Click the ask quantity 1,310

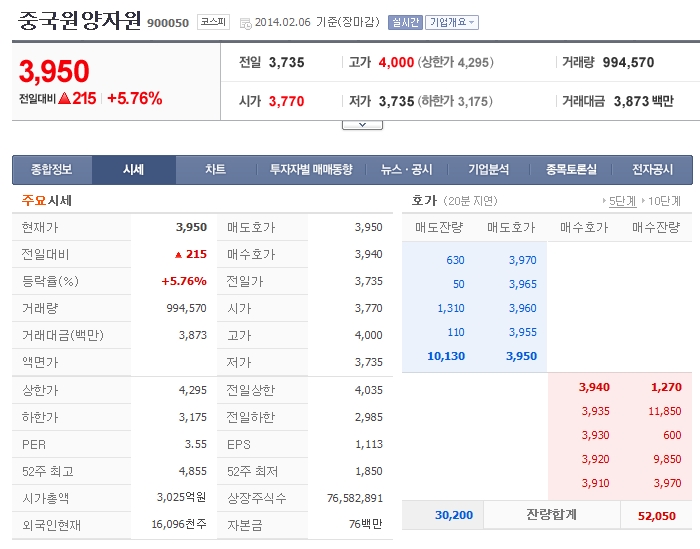point(451,308)
